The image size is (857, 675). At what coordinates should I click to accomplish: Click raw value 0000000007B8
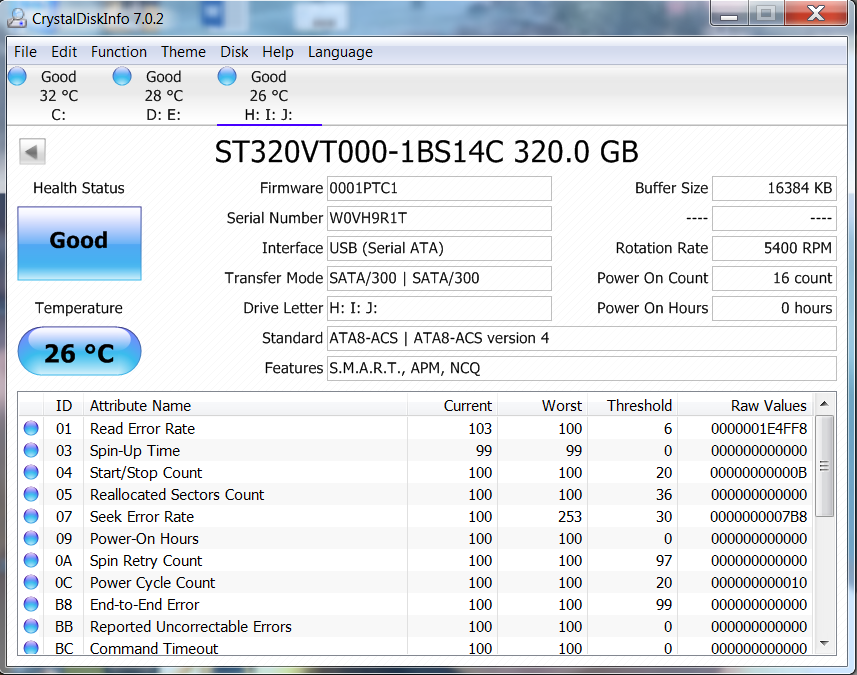(759, 517)
